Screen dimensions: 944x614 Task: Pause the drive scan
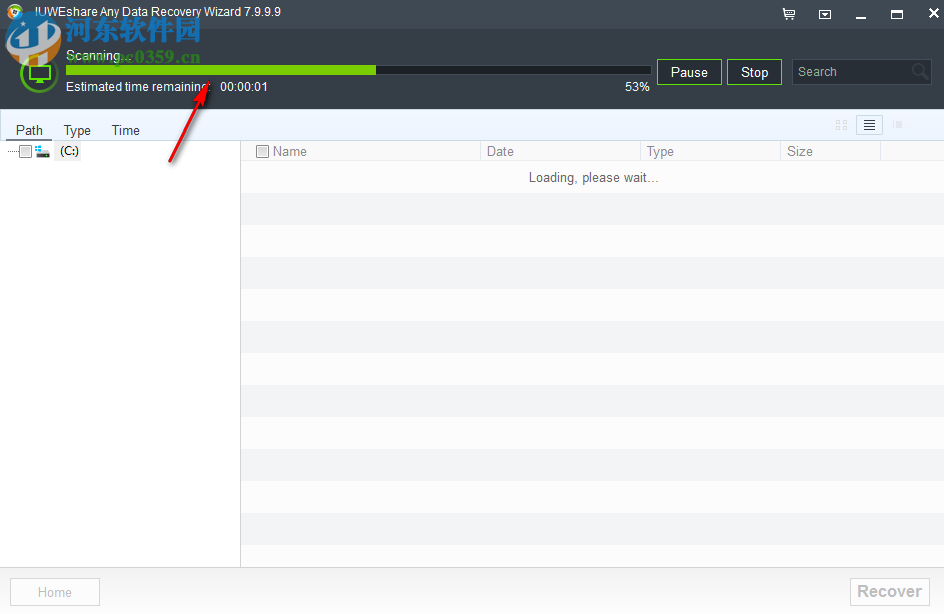pos(689,72)
